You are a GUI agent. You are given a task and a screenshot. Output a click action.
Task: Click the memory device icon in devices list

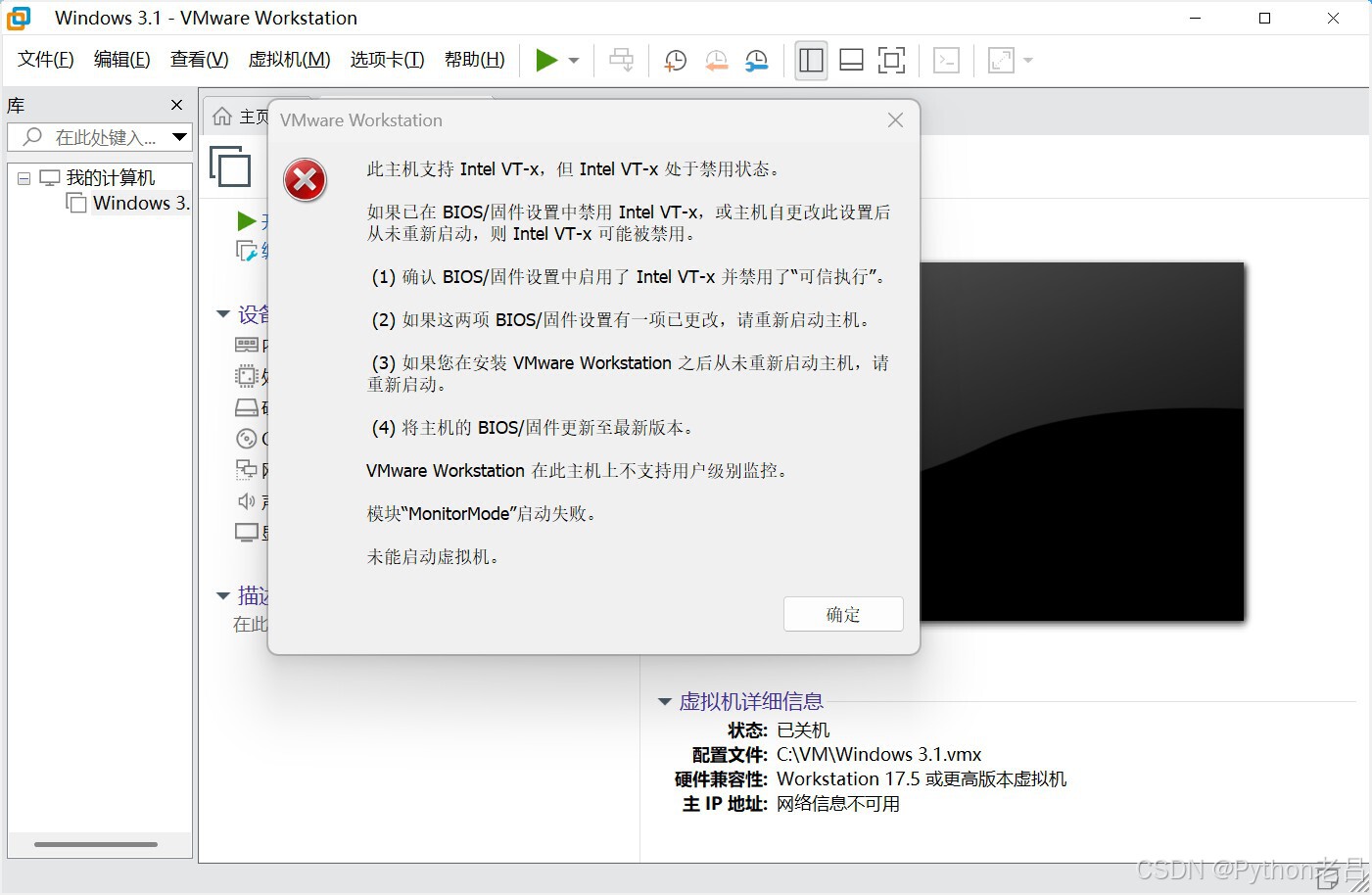tap(247, 345)
